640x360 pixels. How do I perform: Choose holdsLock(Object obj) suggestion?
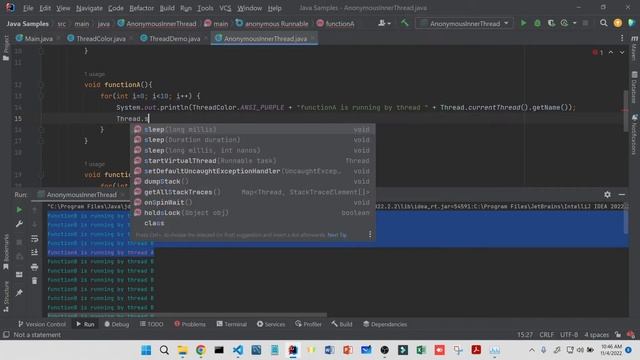(x=252, y=213)
